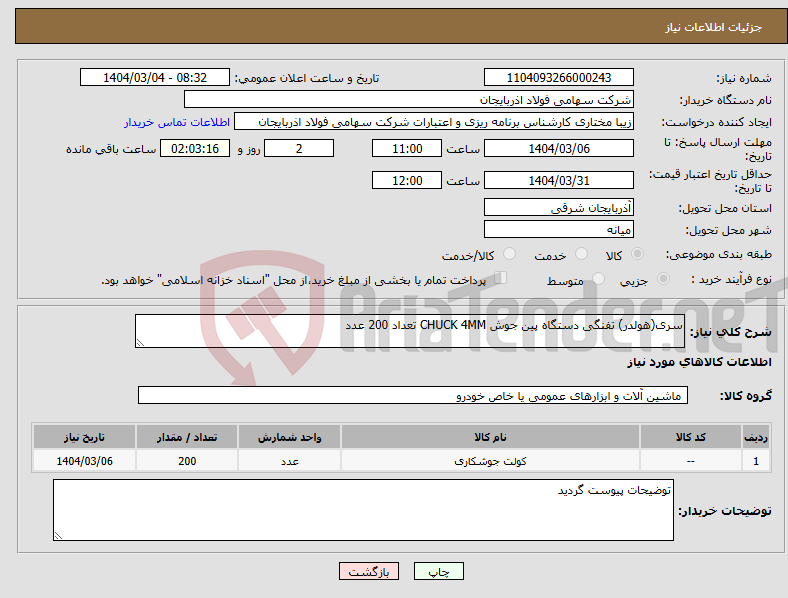Viewport: 788px width, 598px height.
Task: Click the طبقه بندی موضوعی label
Action: click(719, 254)
